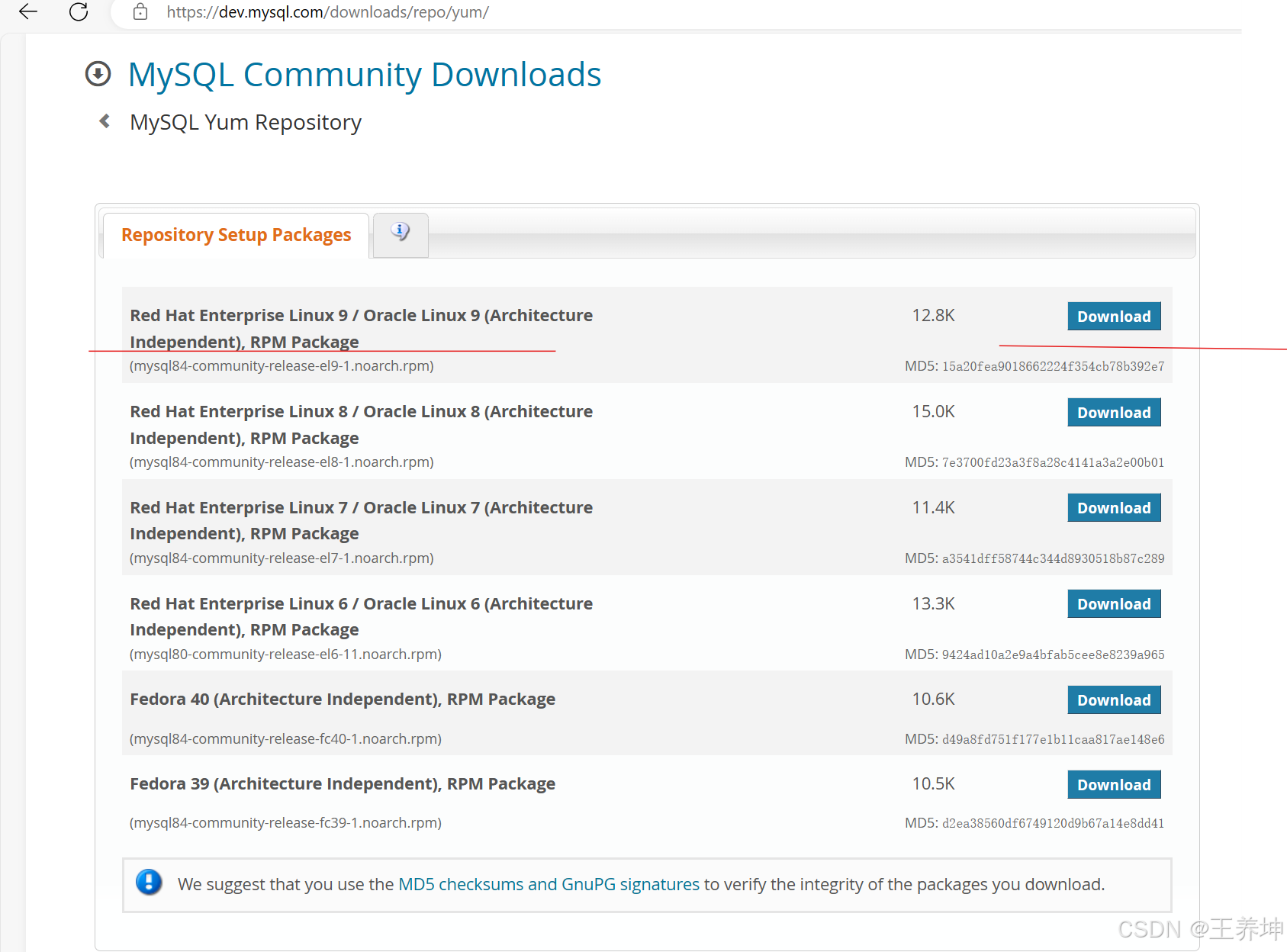The image size is (1287, 952).
Task: View site security lock icon
Action: click(x=140, y=11)
